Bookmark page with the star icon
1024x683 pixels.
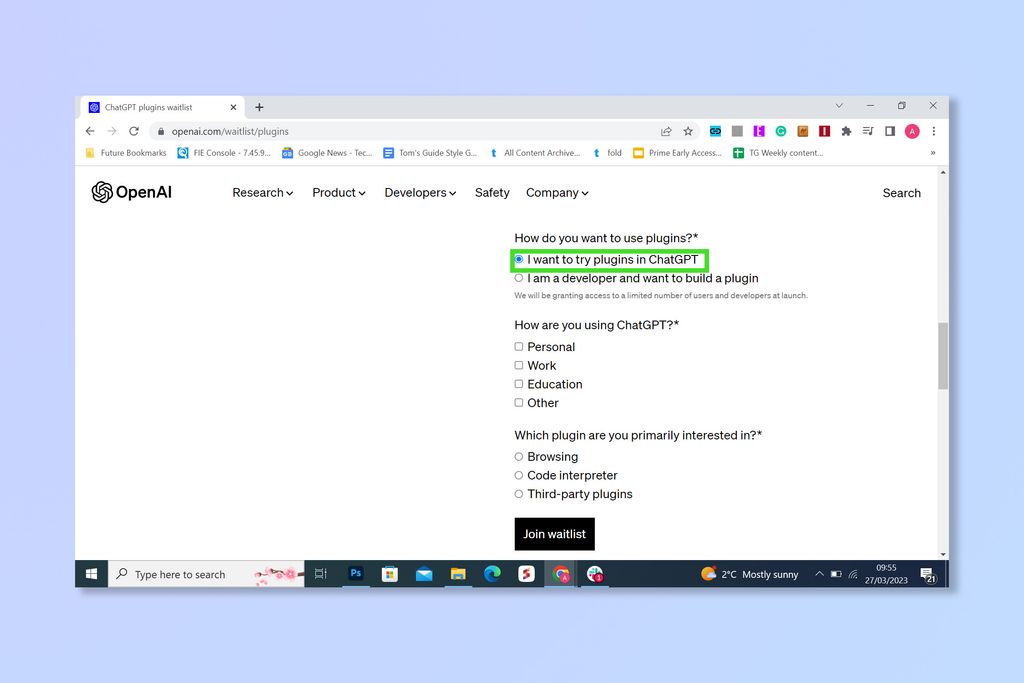pyautogui.click(x=688, y=131)
